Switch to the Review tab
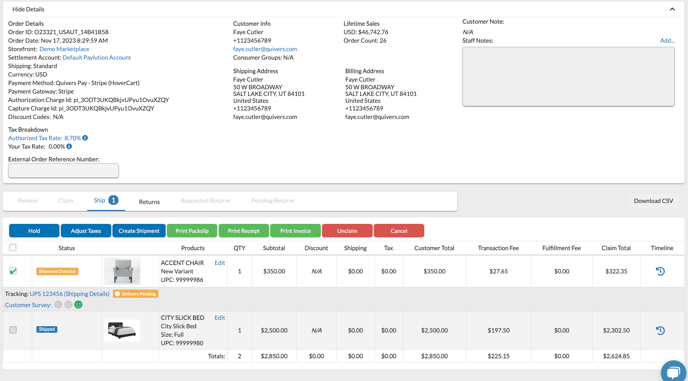688x381 pixels. [28, 201]
